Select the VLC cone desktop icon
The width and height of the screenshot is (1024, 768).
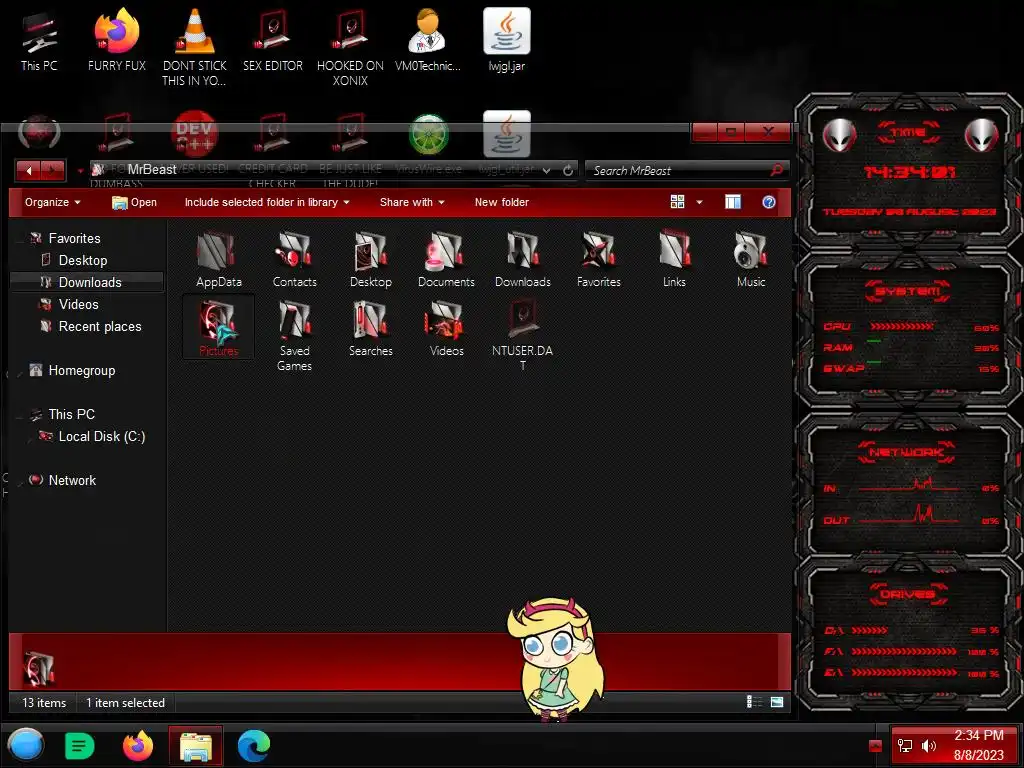click(195, 47)
